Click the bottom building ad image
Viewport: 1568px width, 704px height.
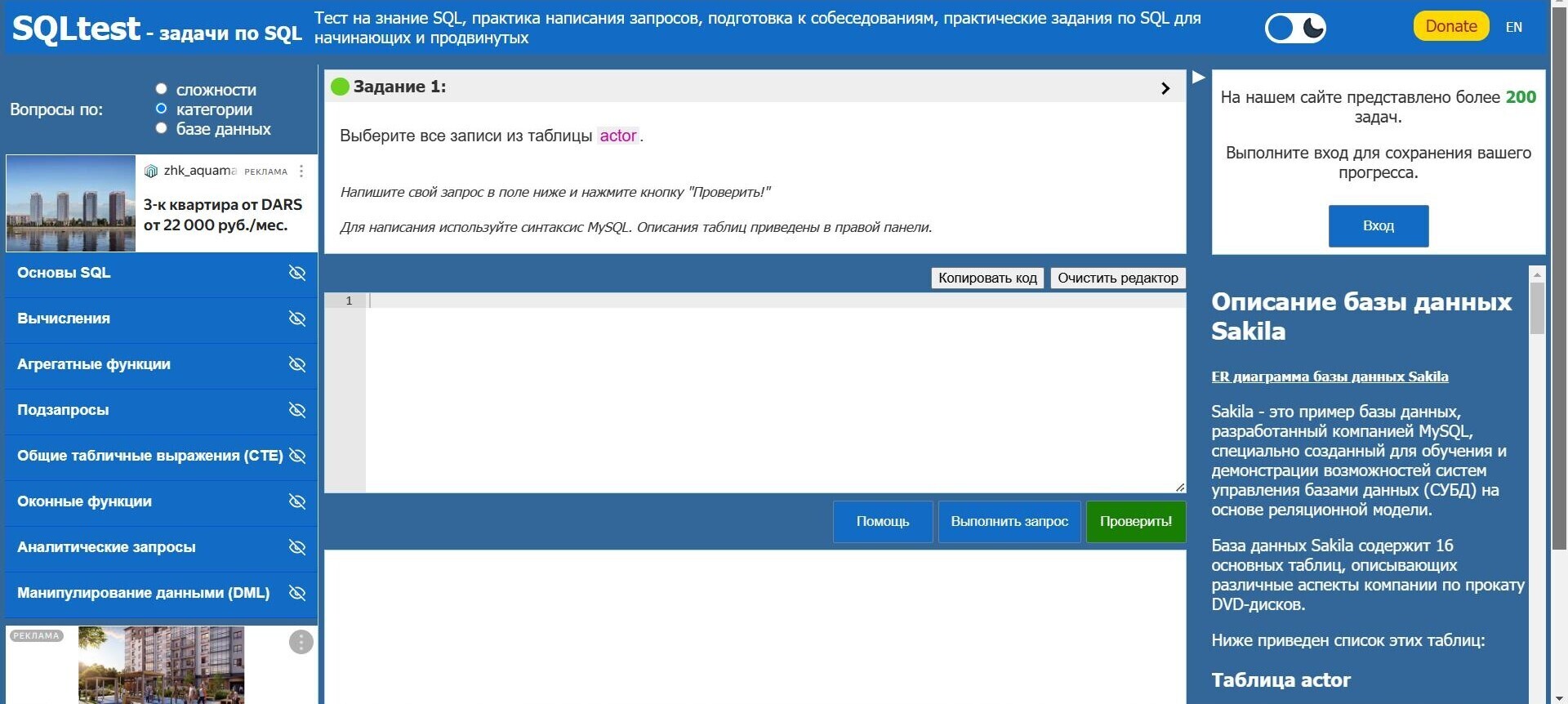(x=161, y=665)
